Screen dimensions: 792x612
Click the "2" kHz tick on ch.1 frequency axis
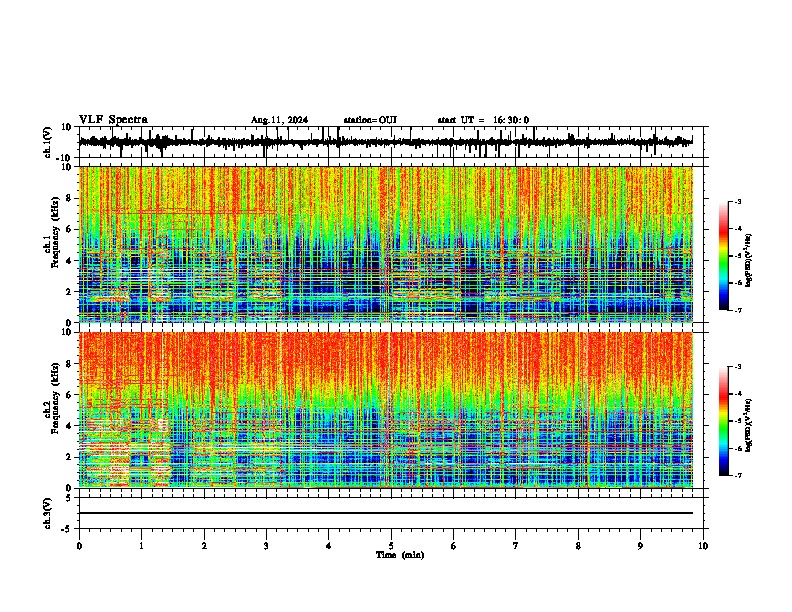tap(69, 292)
